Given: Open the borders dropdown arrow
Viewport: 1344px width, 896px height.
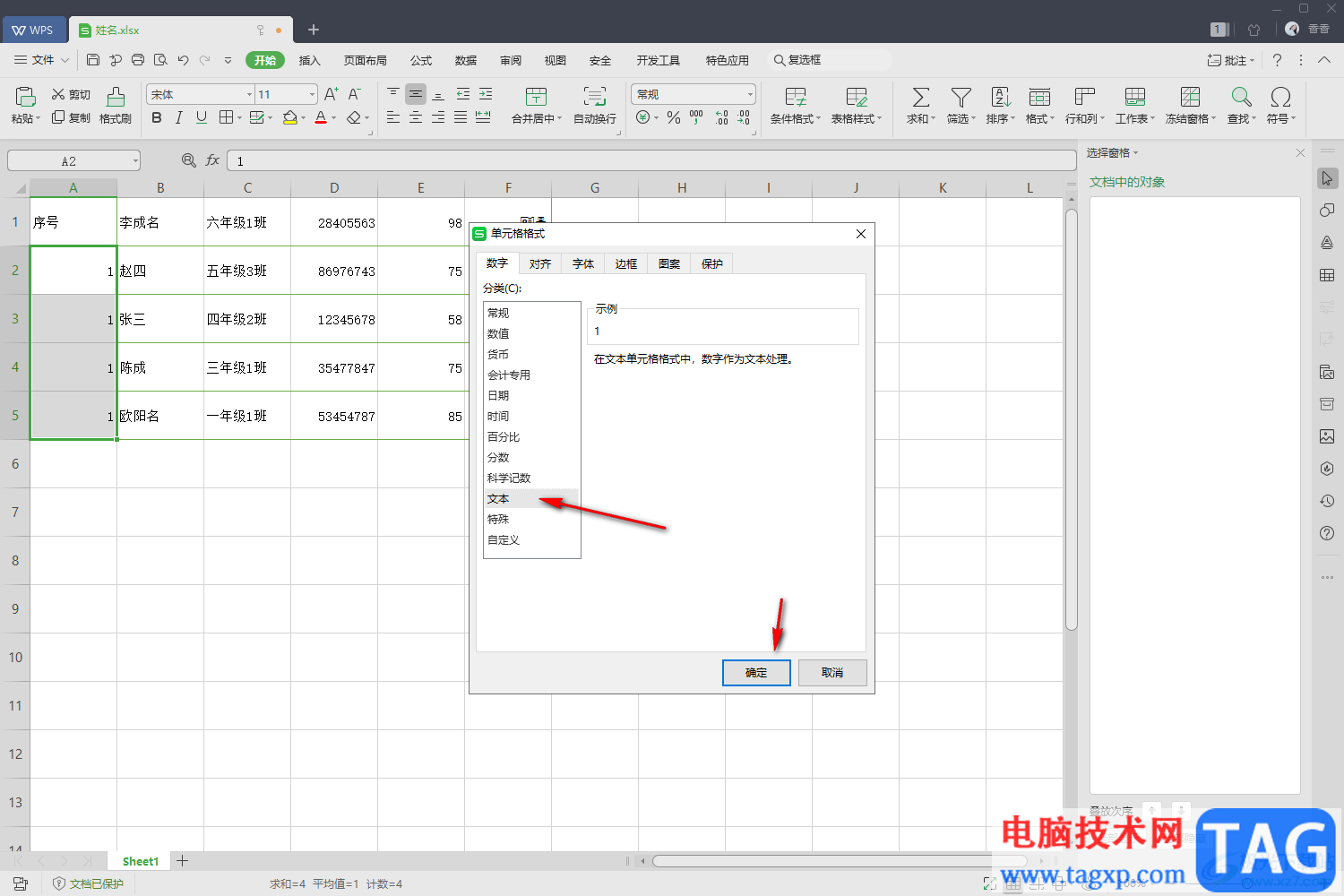Looking at the screenshot, I should (x=239, y=117).
